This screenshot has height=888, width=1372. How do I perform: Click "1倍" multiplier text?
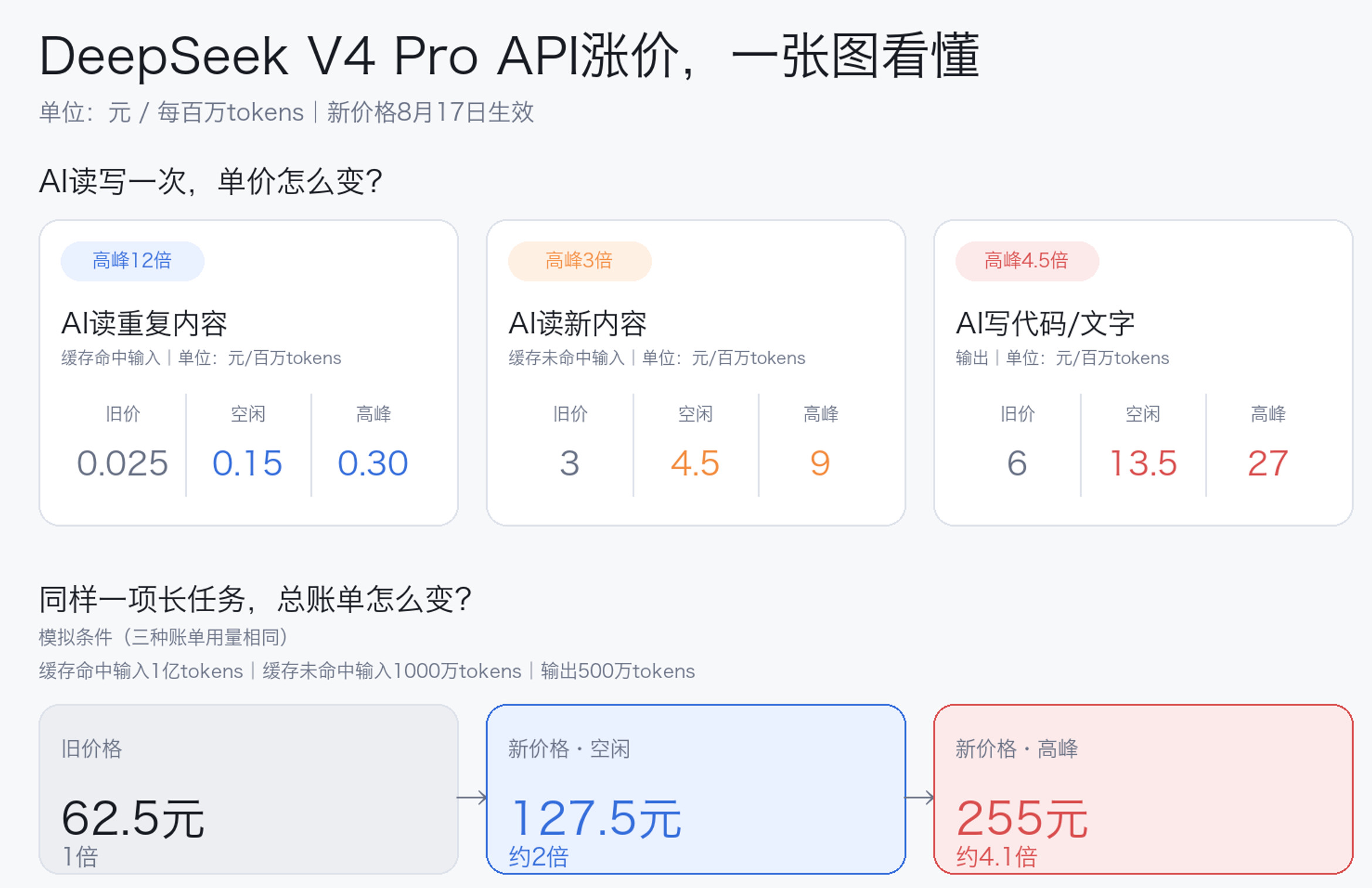(80, 857)
